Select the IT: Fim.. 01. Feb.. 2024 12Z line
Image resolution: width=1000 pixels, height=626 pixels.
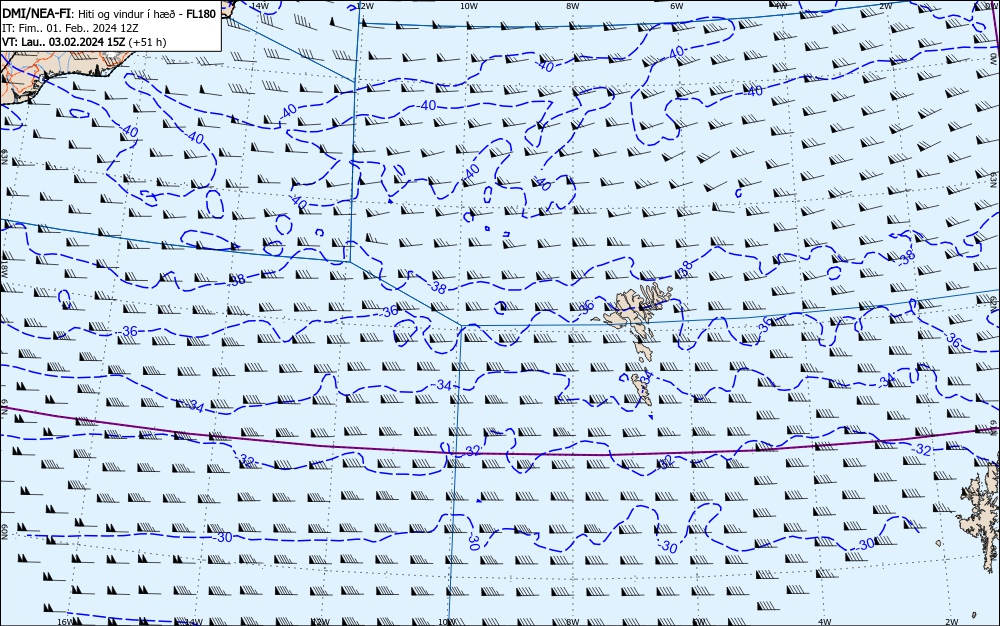[70, 28]
